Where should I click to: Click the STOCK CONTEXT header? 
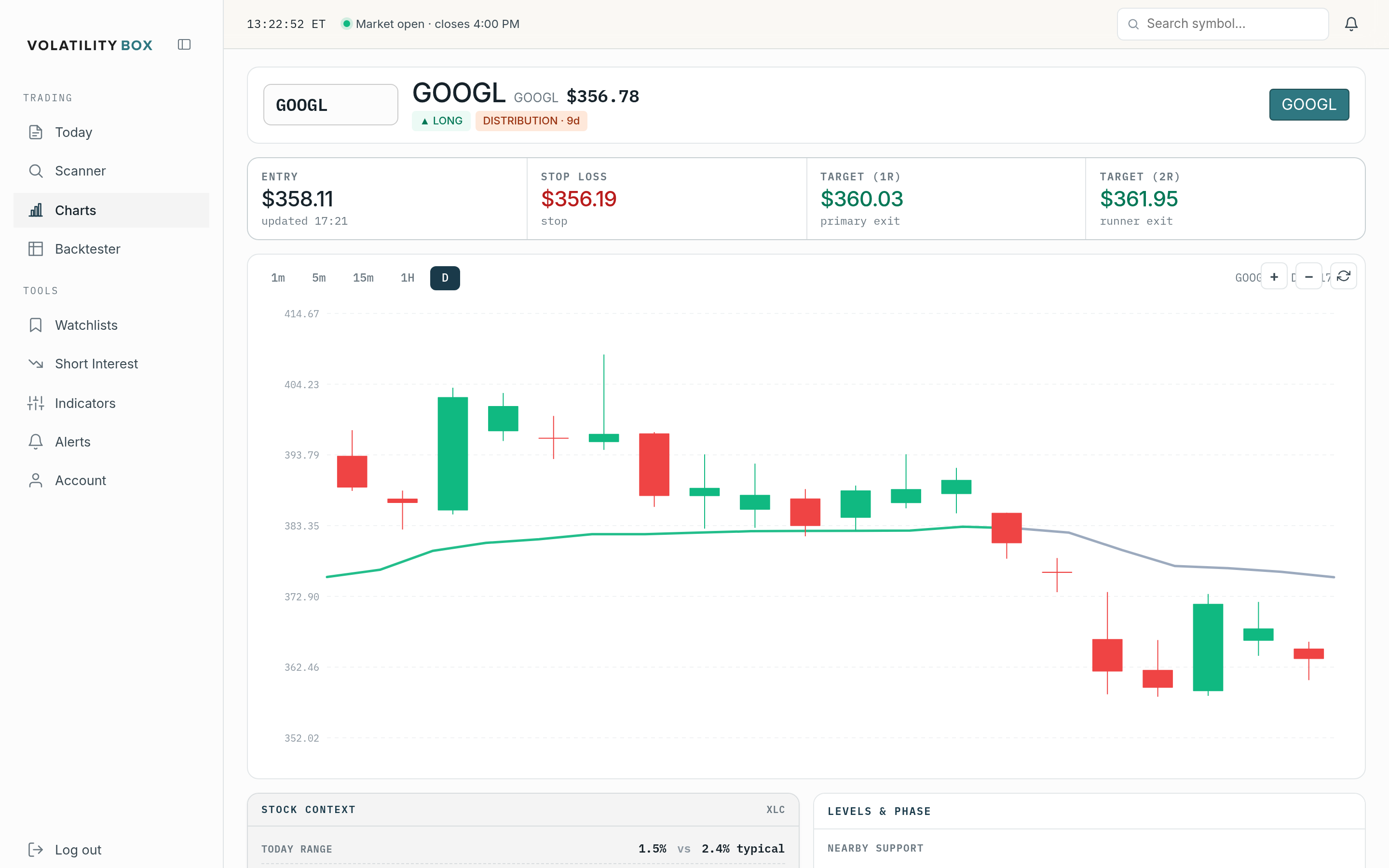[x=308, y=810]
